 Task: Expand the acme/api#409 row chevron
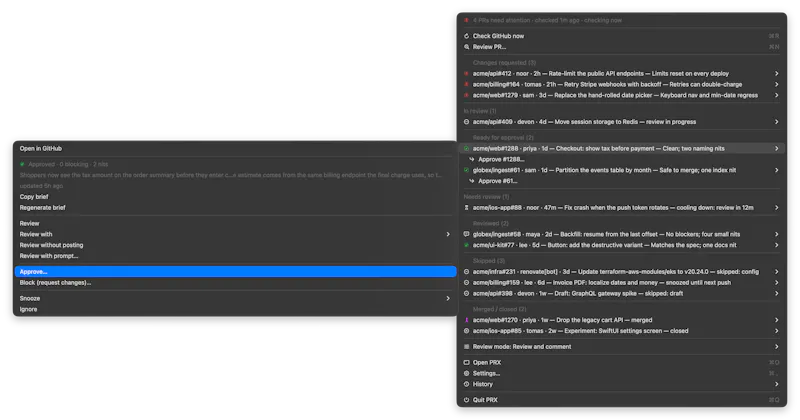(777, 122)
